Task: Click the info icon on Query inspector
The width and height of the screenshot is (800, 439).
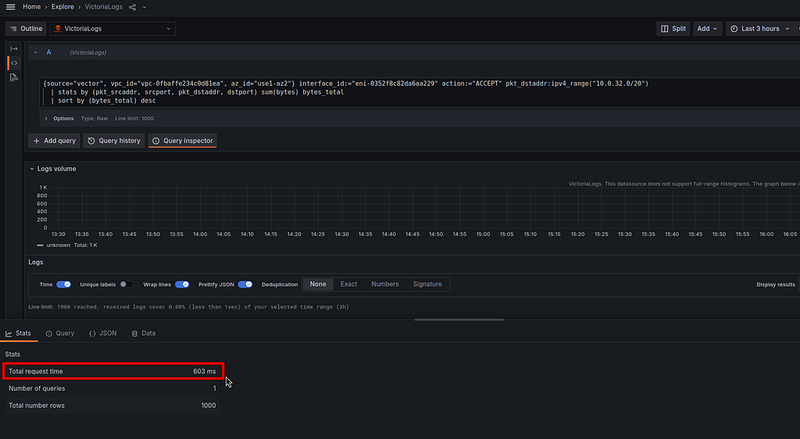Action: pyautogui.click(x=156, y=141)
